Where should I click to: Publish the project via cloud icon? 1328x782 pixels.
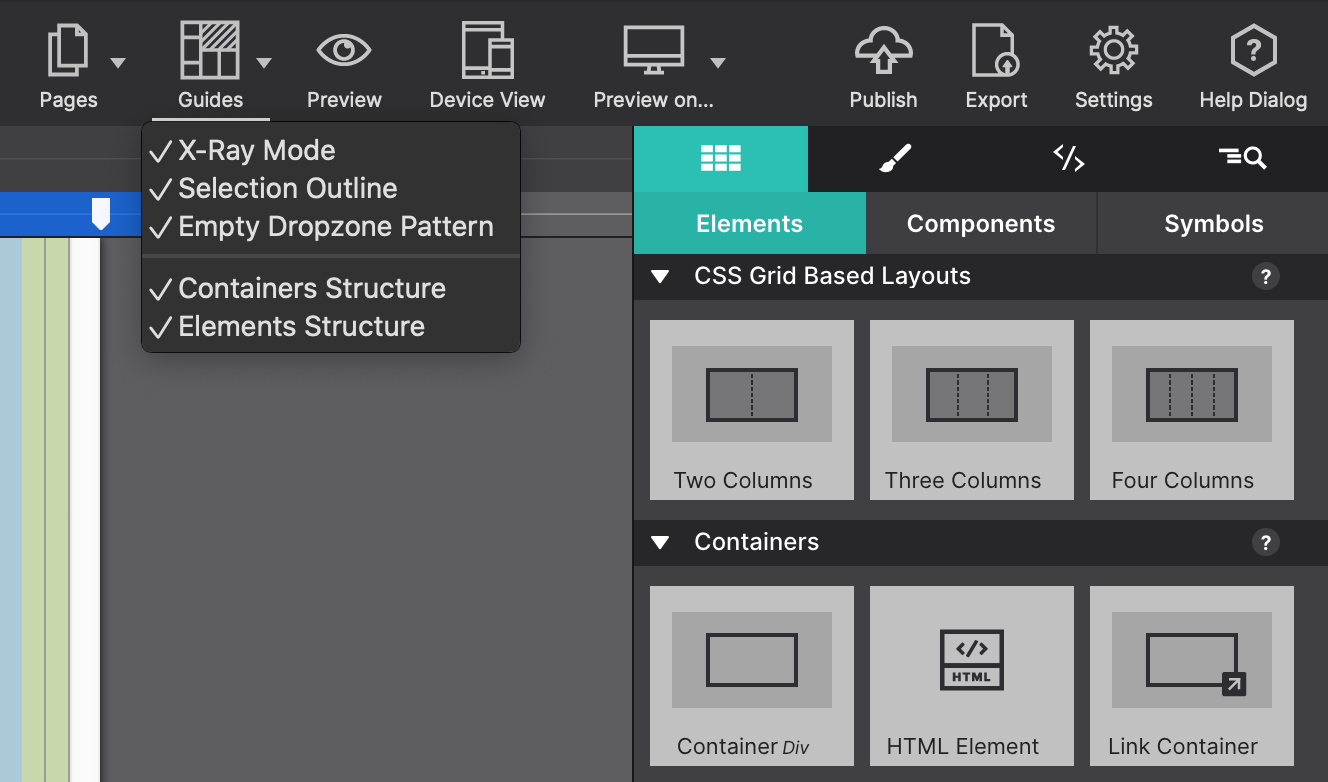(x=883, y=50)
